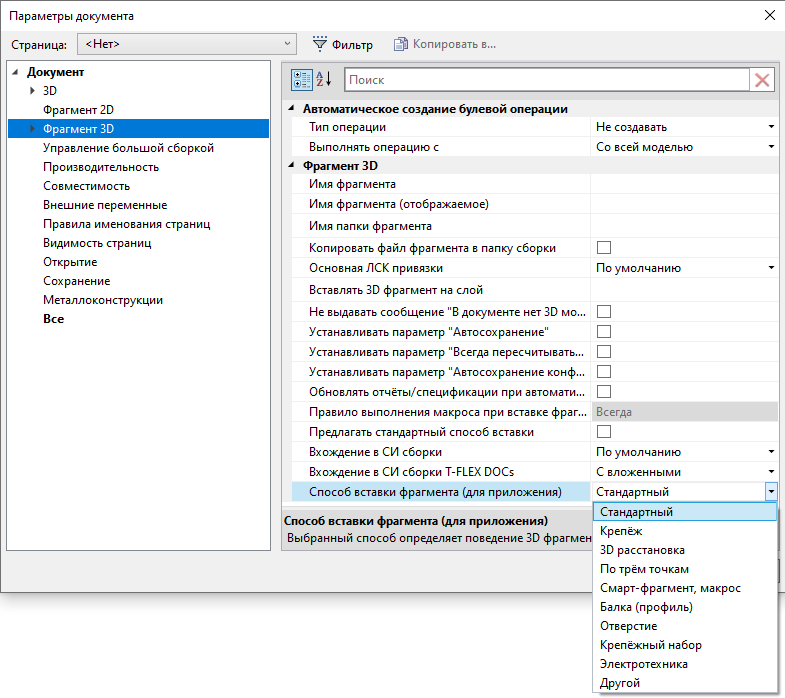The width and height of the screenshot is (785, 698).
Task: Select 'Крепёж' from the dropdown list
Action: click(x=621, y=531)
